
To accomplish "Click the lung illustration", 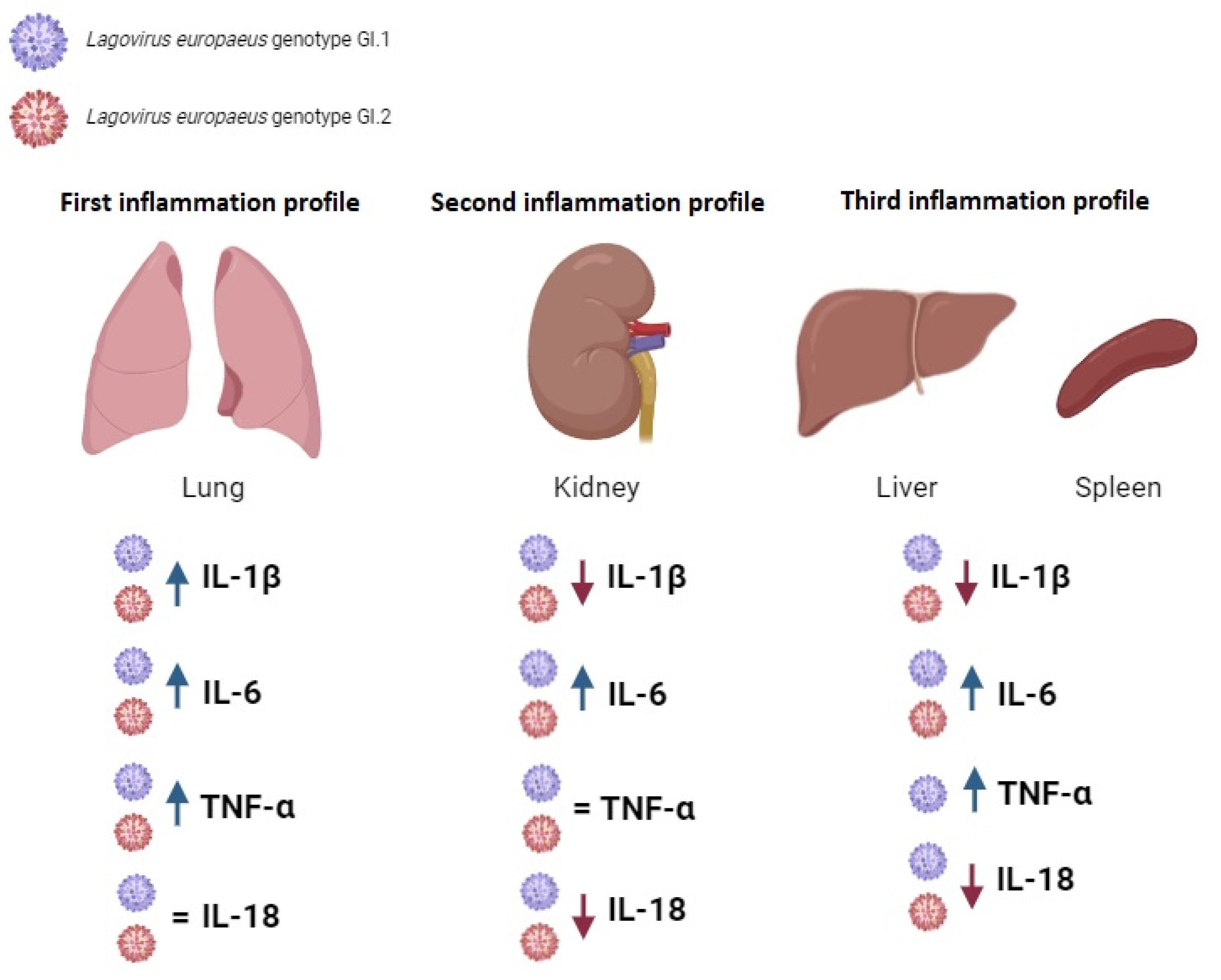I will (x=202, y=350).
